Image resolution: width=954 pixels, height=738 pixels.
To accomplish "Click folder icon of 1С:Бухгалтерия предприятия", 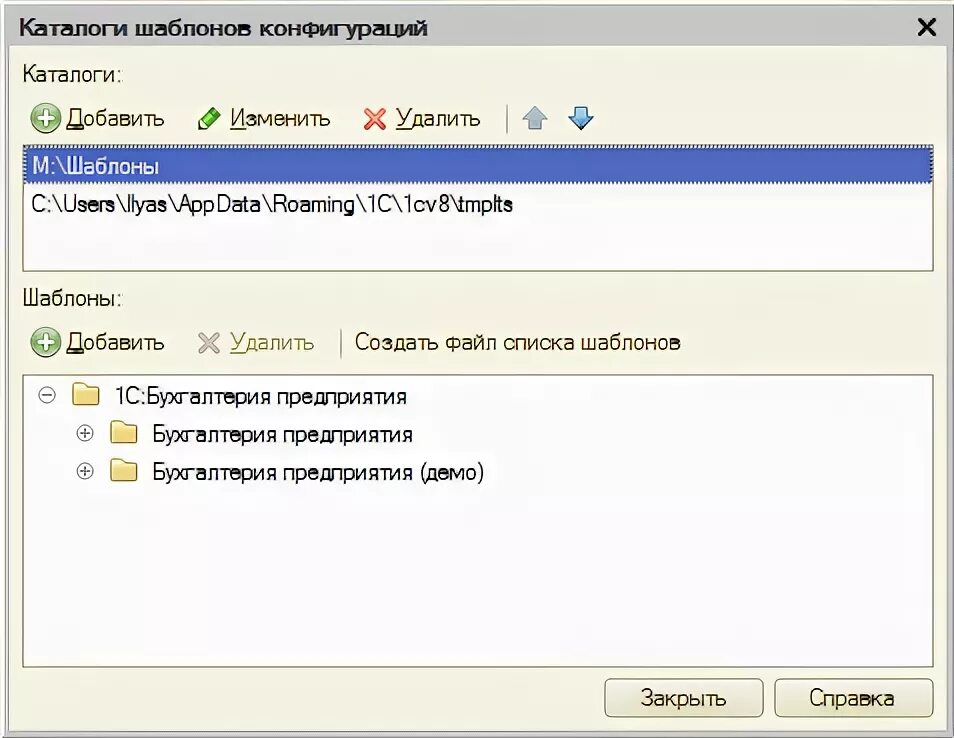I will click(85, 395).
